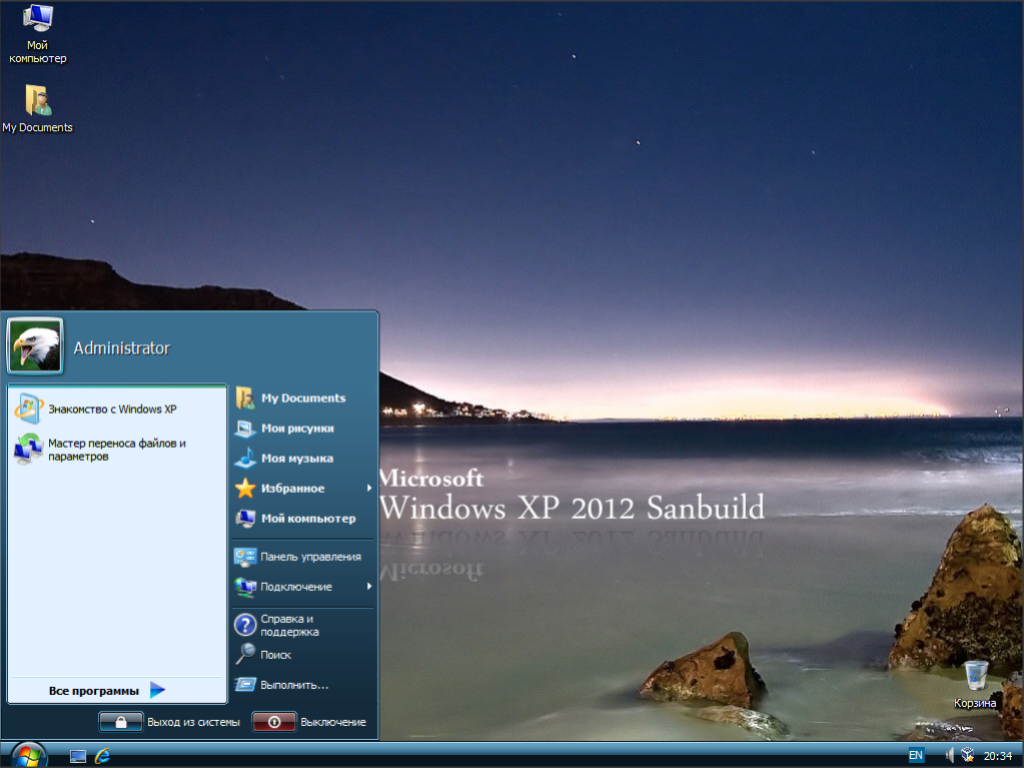Screen dimensions: 1024x768
Task: Expand the Избранное submenu arrow
Action: (x=369, y=488)
